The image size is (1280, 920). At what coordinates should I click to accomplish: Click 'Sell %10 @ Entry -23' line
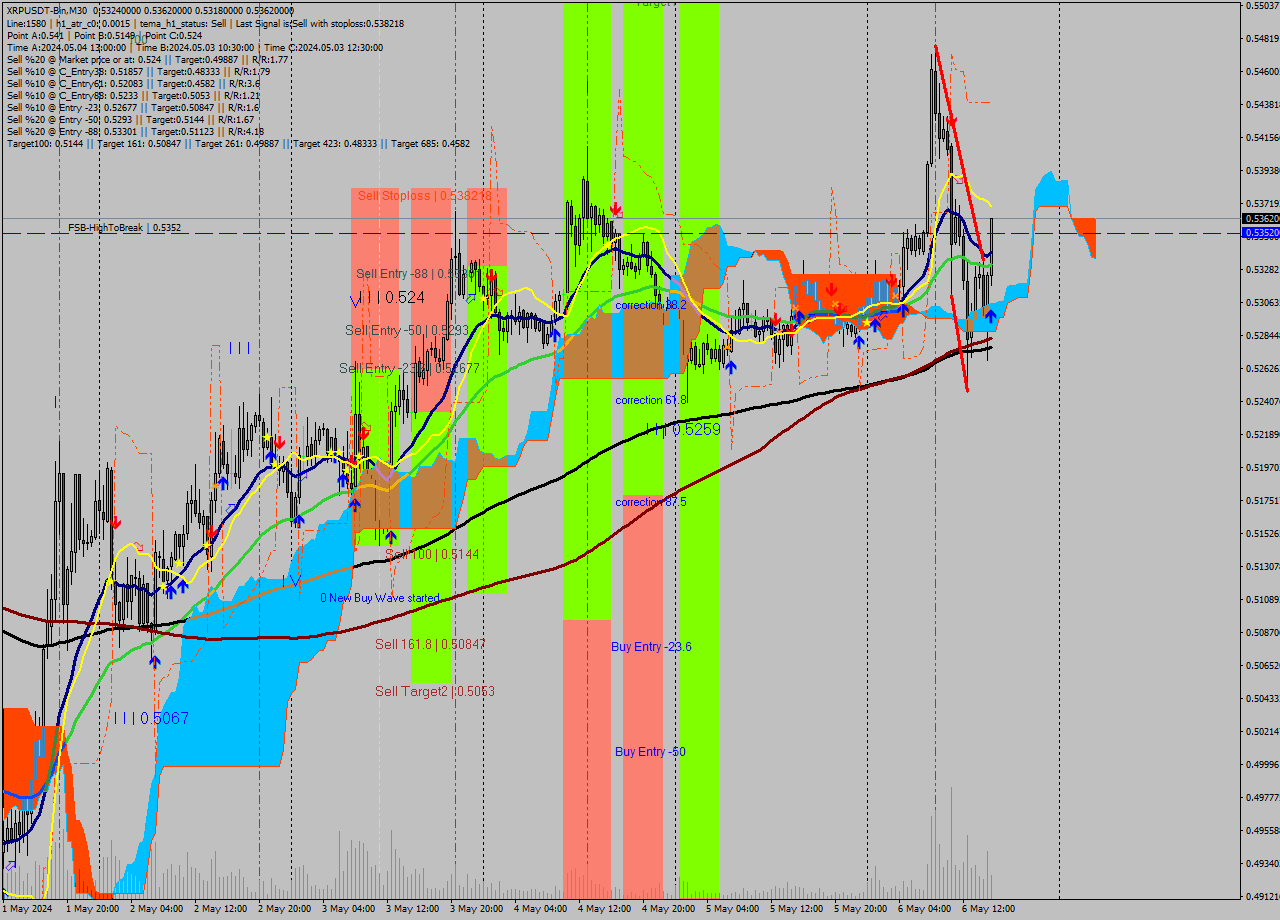pos(133,107)
